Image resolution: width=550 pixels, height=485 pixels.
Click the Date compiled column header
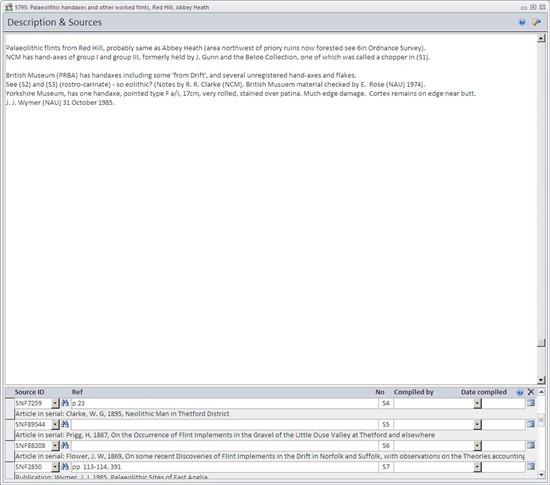pyautogui.click(x=484, y=392)
